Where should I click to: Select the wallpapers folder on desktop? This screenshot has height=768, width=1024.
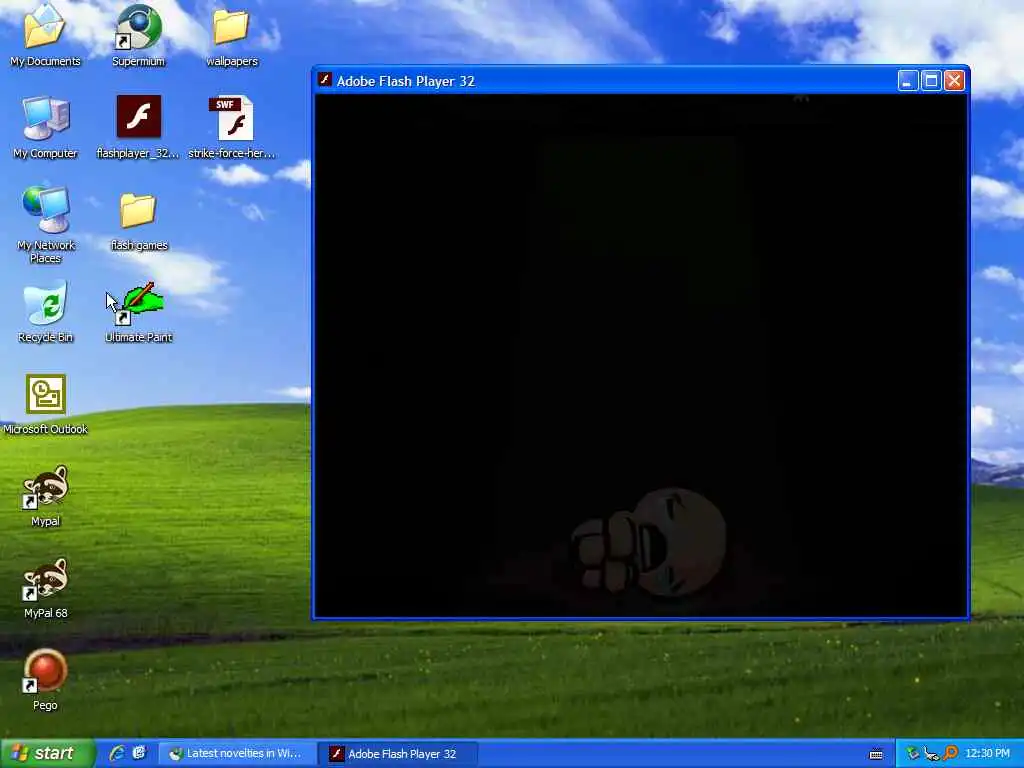[x=231, y=36]
